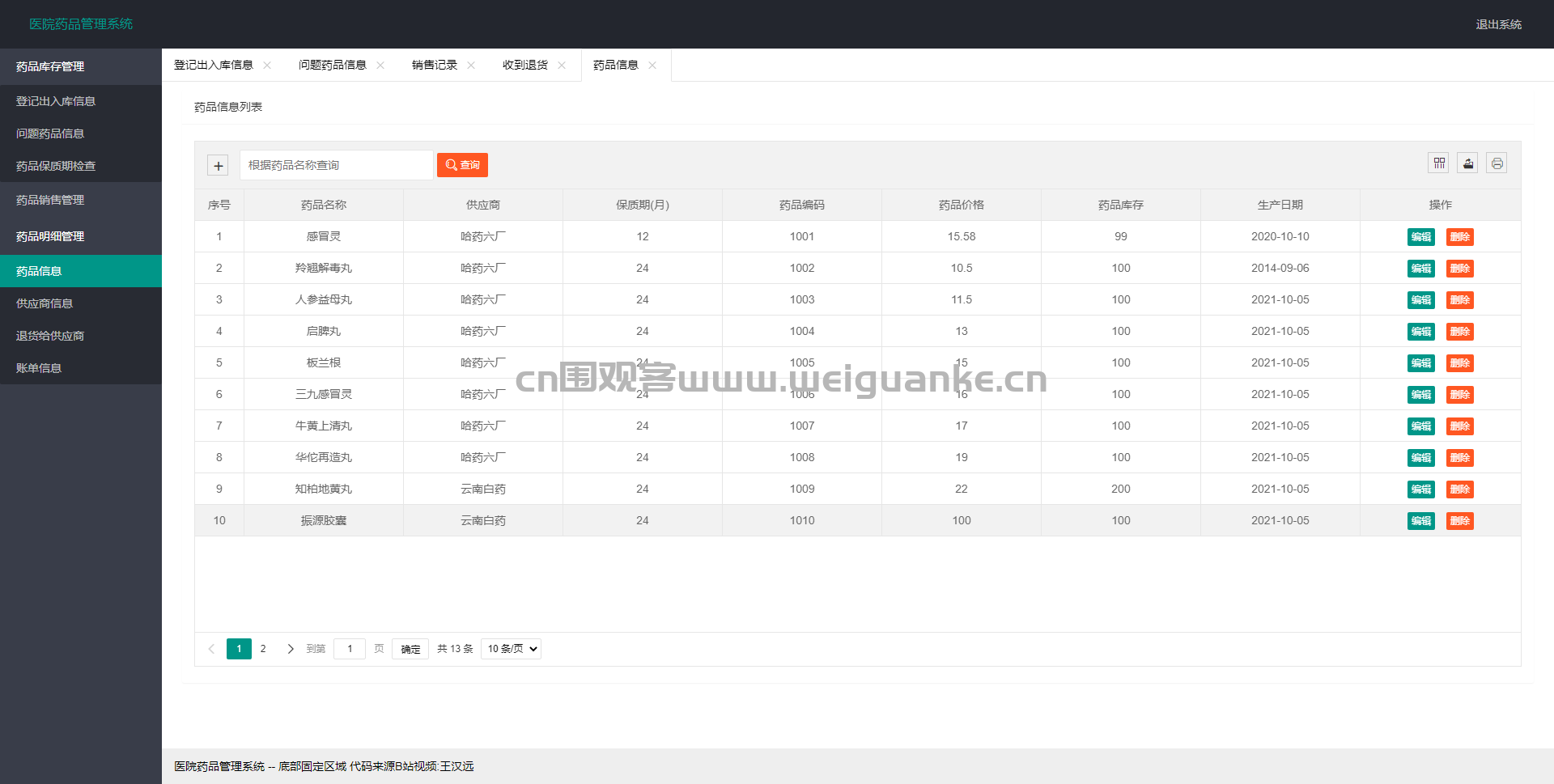Click 退出系统 to log out
Image resolution: width=1554 pixels, height=784 pixels.
[x=1498, y=24]
